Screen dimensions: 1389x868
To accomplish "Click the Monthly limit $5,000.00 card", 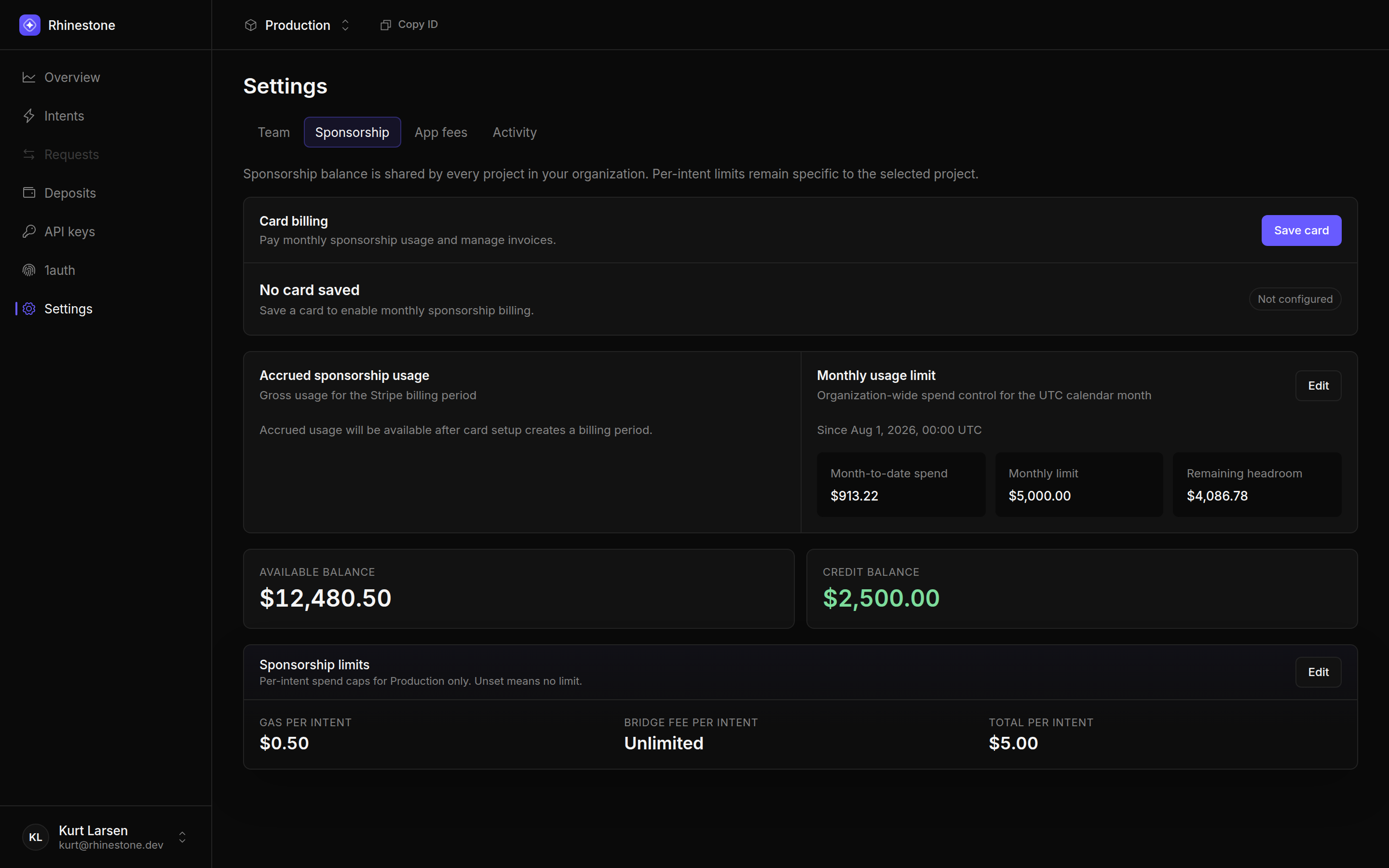I will pyautogui.click(x=1079, y=485).
